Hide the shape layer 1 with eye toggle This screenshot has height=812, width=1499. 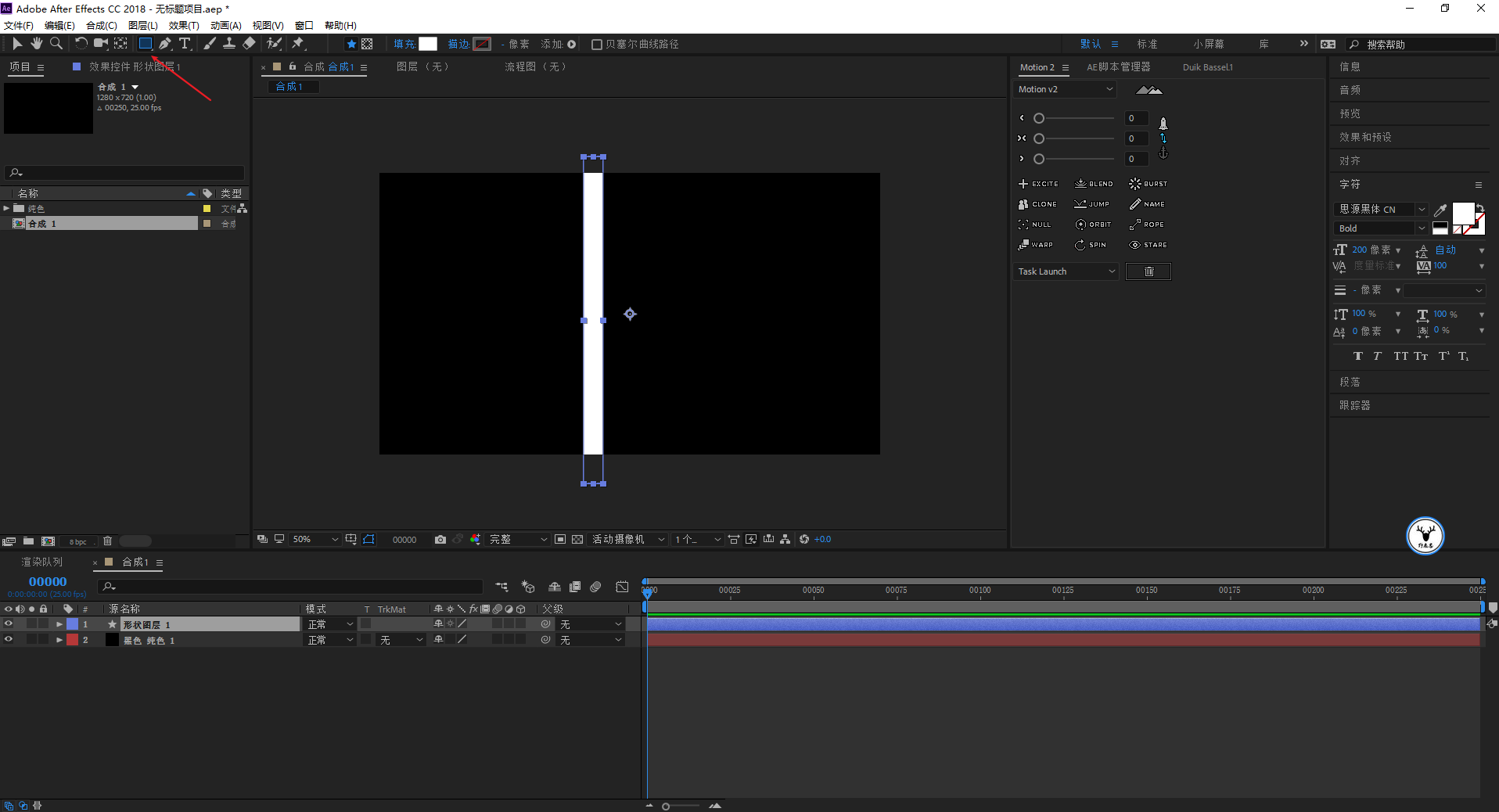(x=9, y=624)
